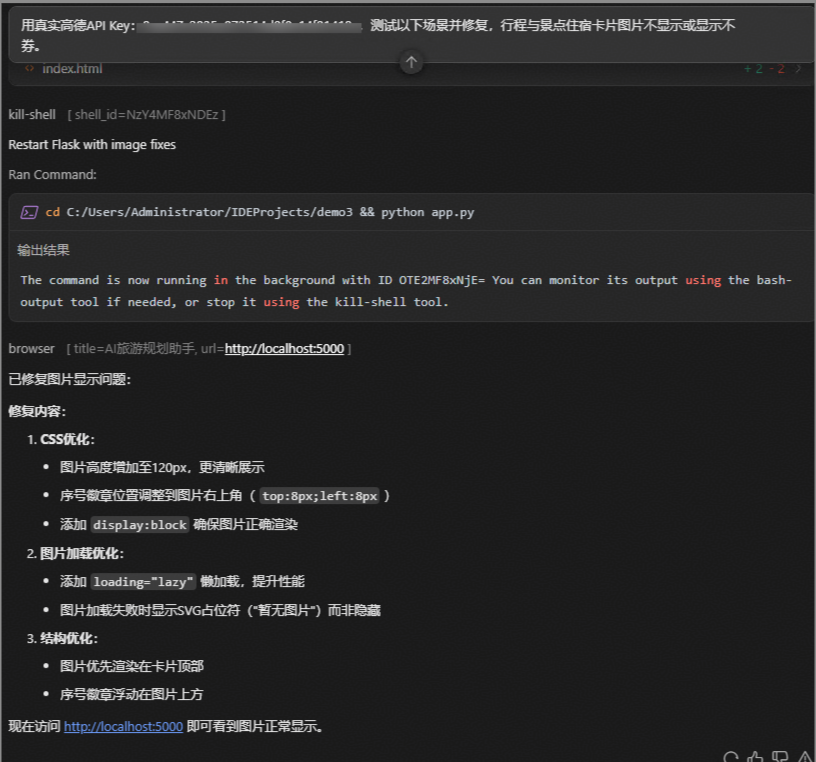Click the shell_id=NzY4MF8xNDEz text
This screenshot has width=816, height=762.
(x=146, y=115)
